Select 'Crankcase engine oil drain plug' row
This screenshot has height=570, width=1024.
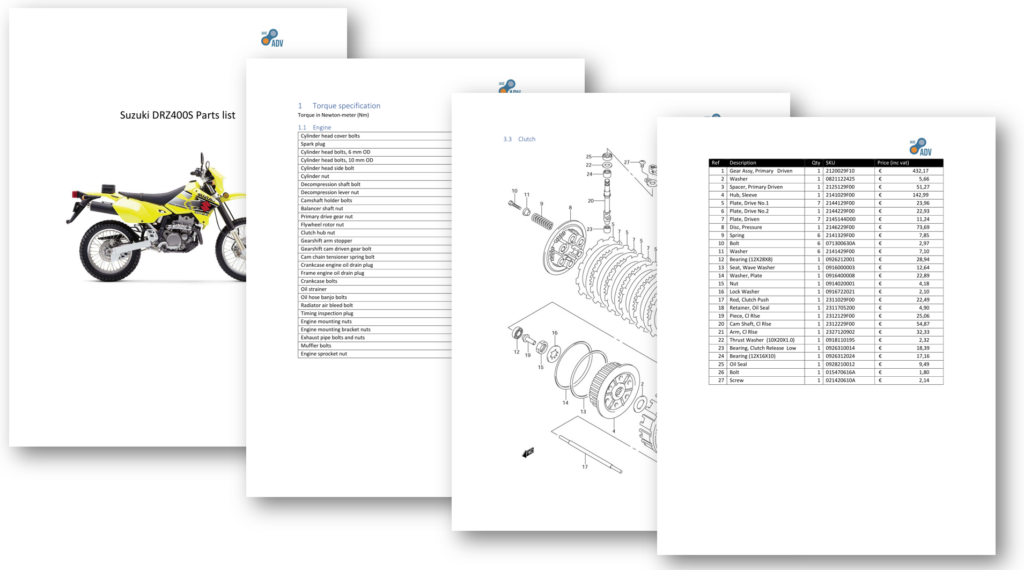(375, 265)
